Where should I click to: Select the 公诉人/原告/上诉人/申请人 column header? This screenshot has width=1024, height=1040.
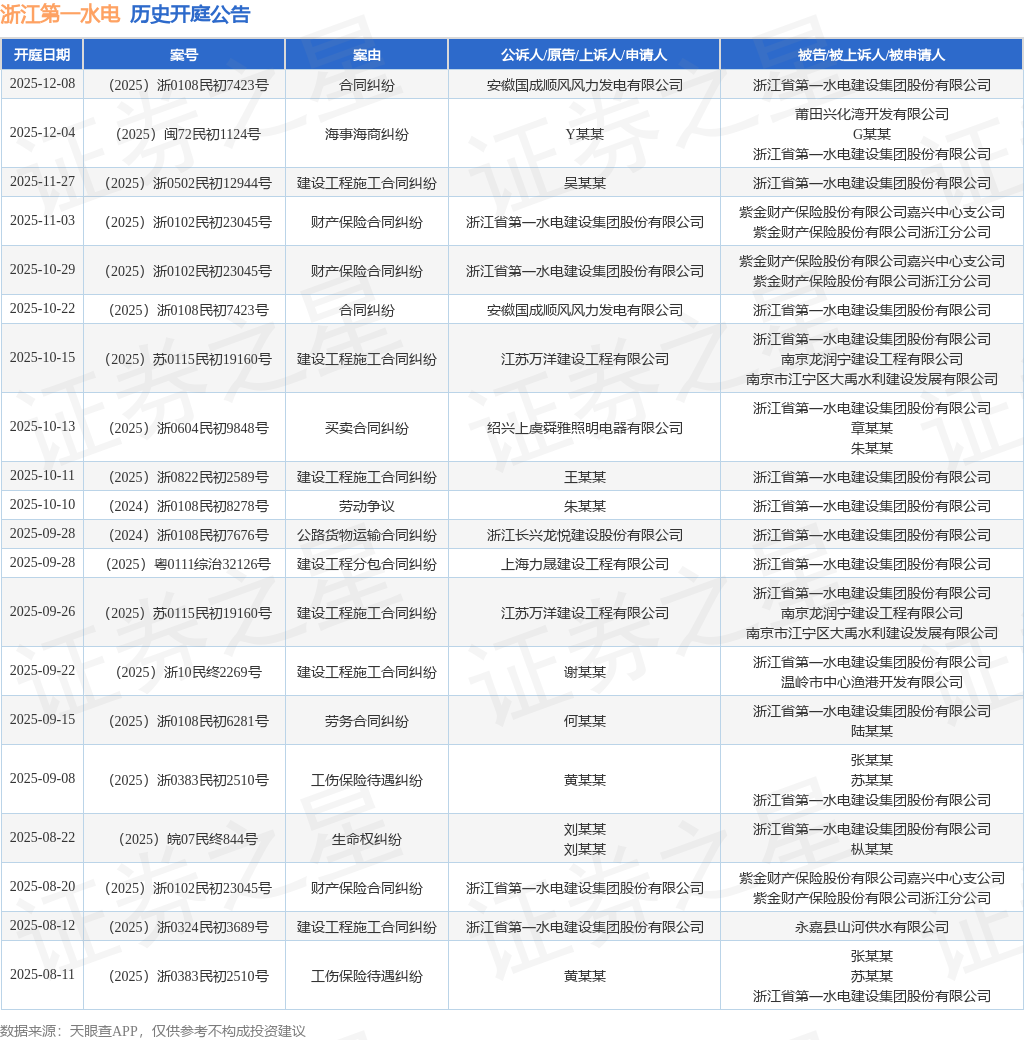pos(584,54)
